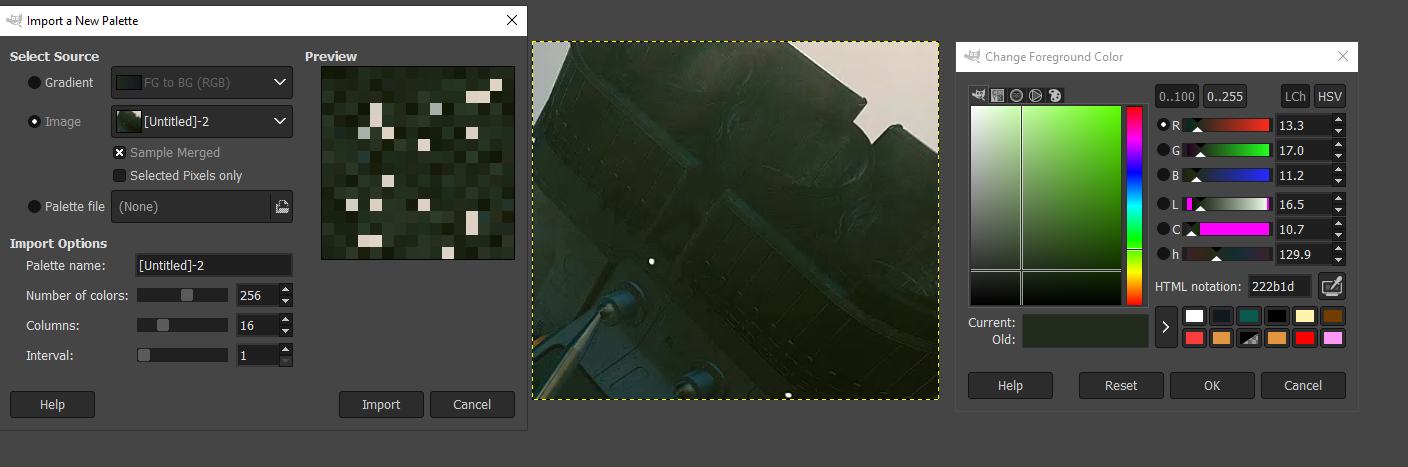1408x467 pixels.
Task: Select the L channel radio button
Action: [1163, 204]
